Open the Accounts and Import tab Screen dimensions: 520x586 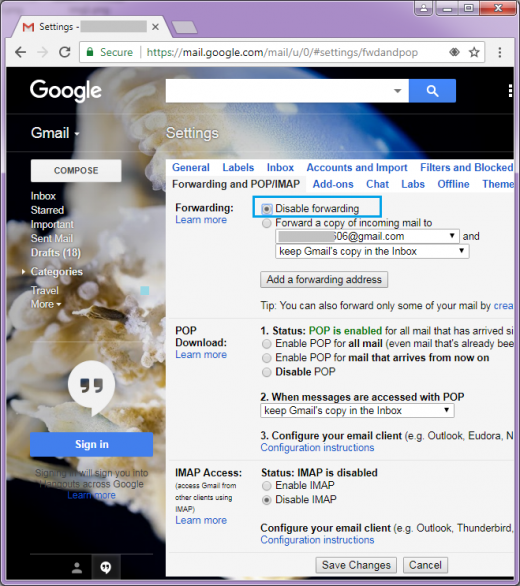357,167
